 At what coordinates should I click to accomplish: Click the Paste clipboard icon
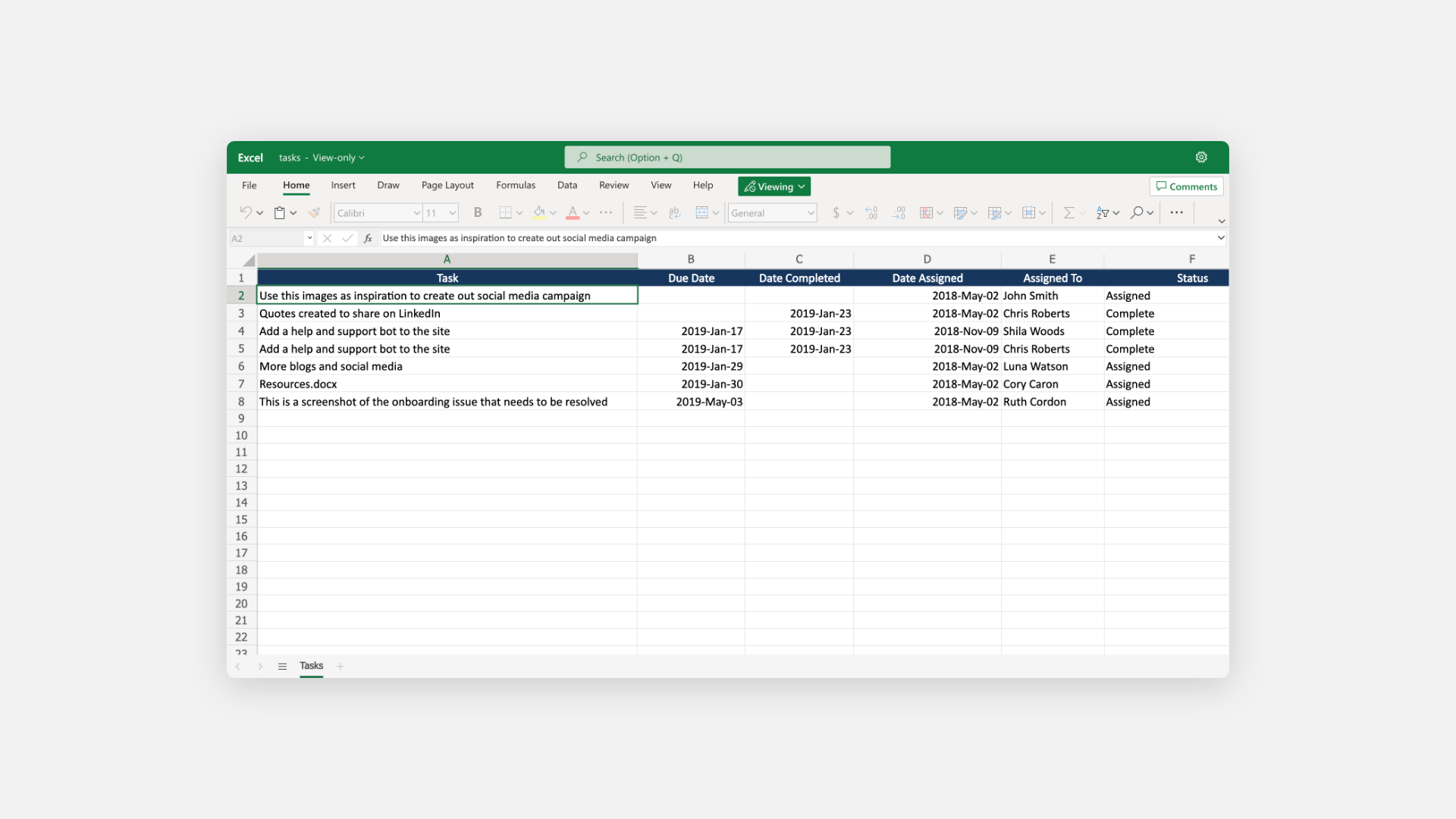coord(279,213)
